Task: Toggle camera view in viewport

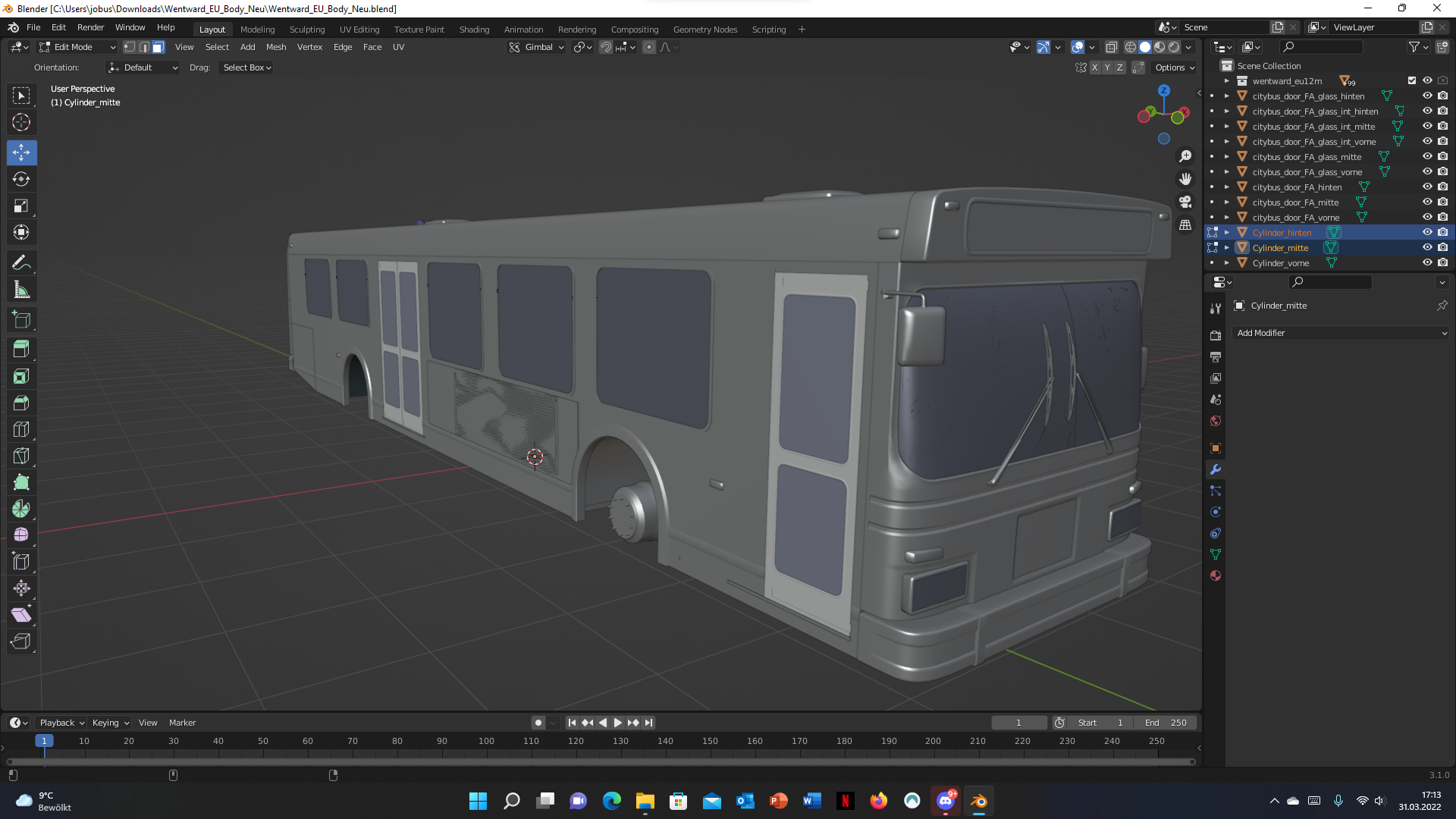Action: [x=1185, y=202]
